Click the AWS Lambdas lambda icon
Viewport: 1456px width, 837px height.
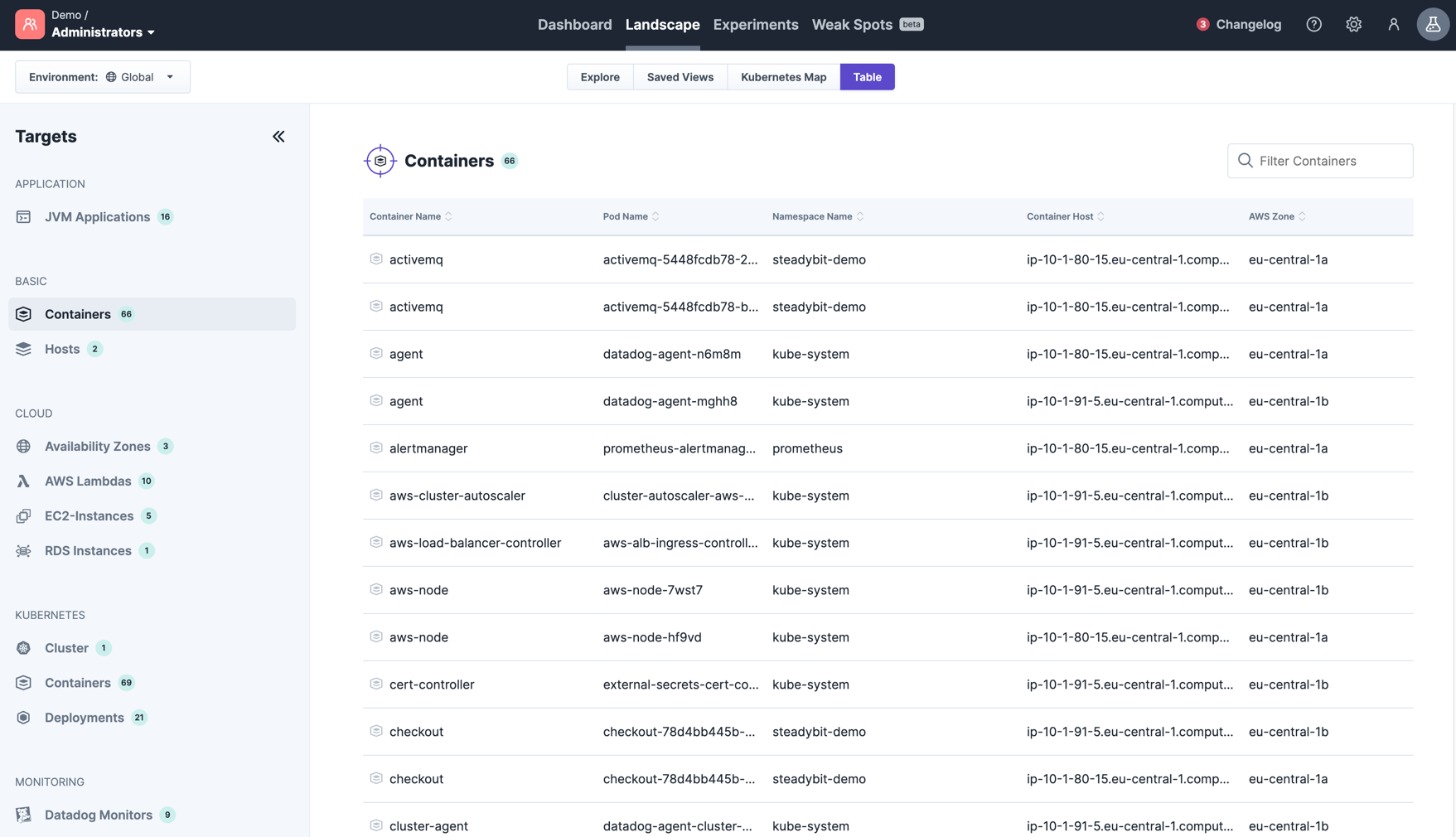click(x=23, y=481)
